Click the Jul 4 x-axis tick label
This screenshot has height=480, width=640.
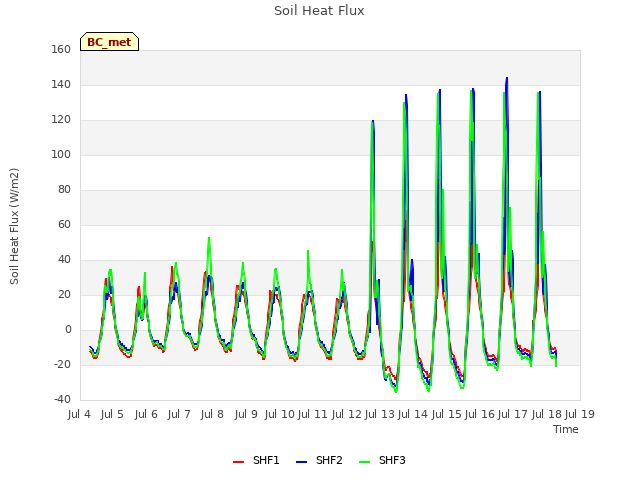[79, 414]
